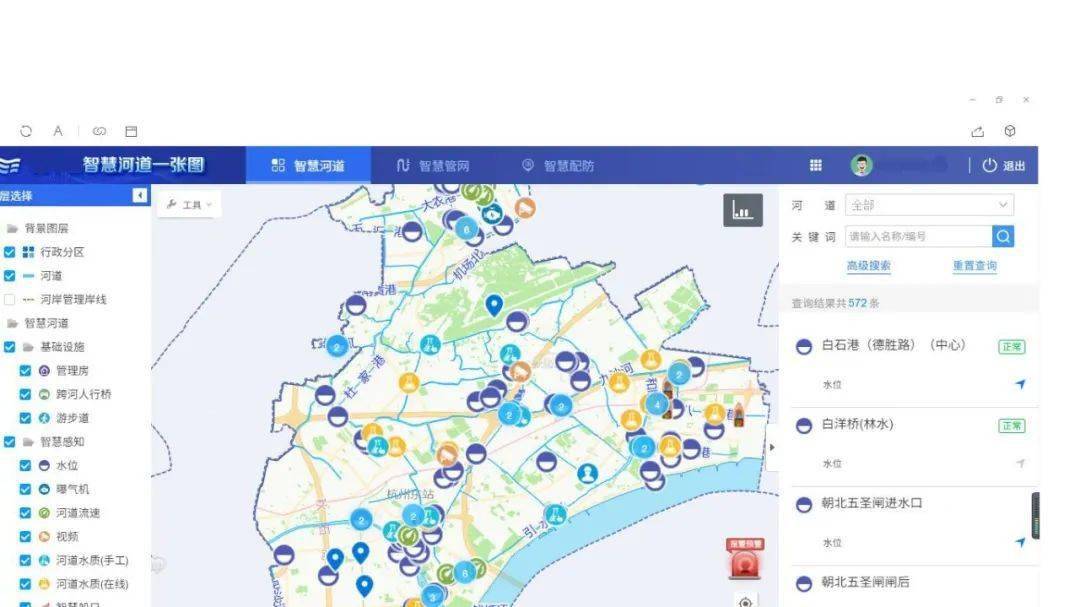Locate 白石港 station using blue arrow
This screenshot has height=607, width=1080.
click(x=1020, y=384)
